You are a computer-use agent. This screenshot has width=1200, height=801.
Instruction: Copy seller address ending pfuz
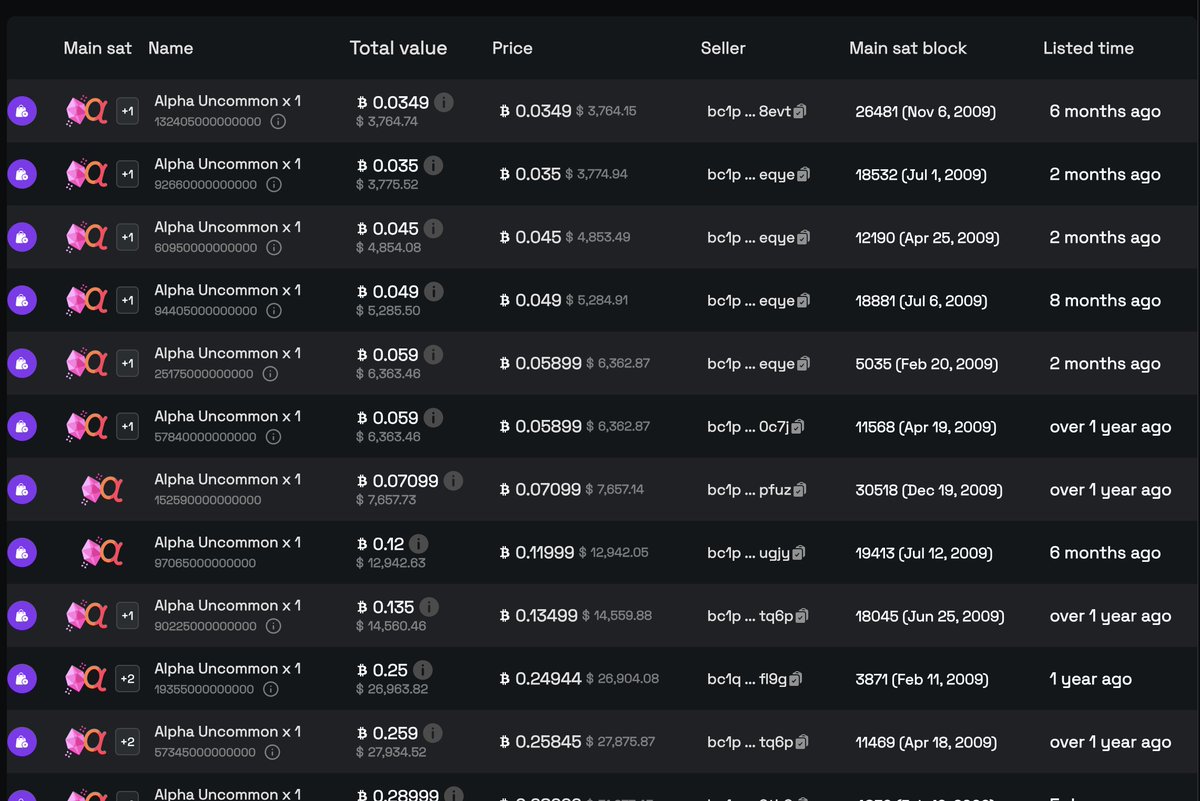(800, 490)
